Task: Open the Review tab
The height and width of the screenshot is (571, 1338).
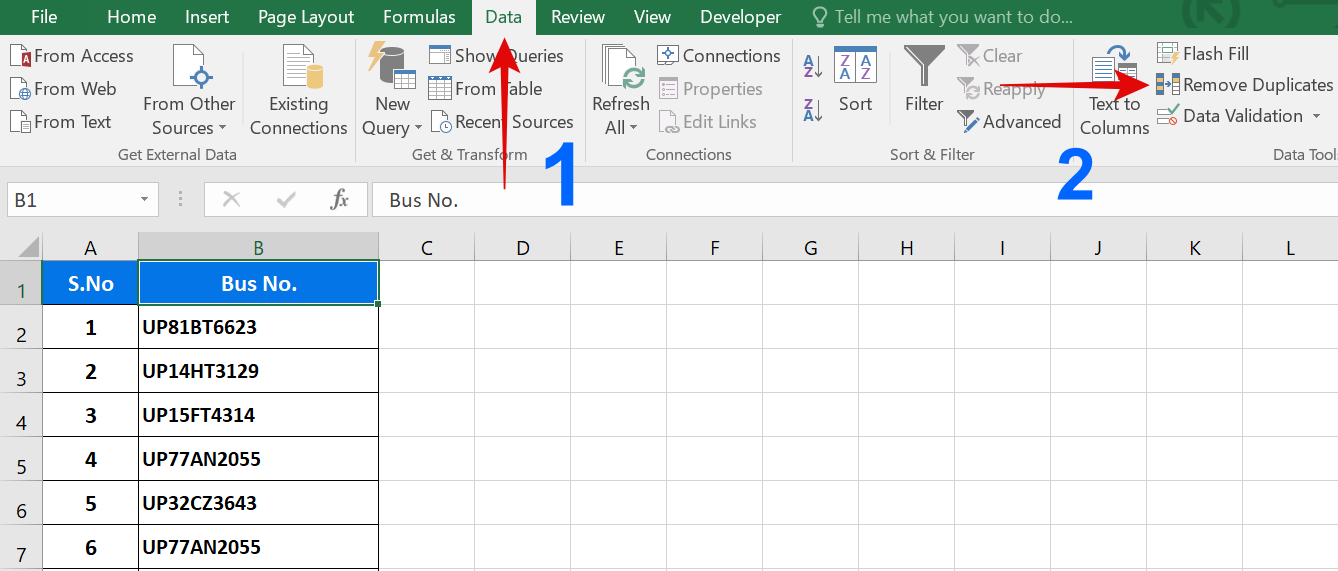Action: 578,17
